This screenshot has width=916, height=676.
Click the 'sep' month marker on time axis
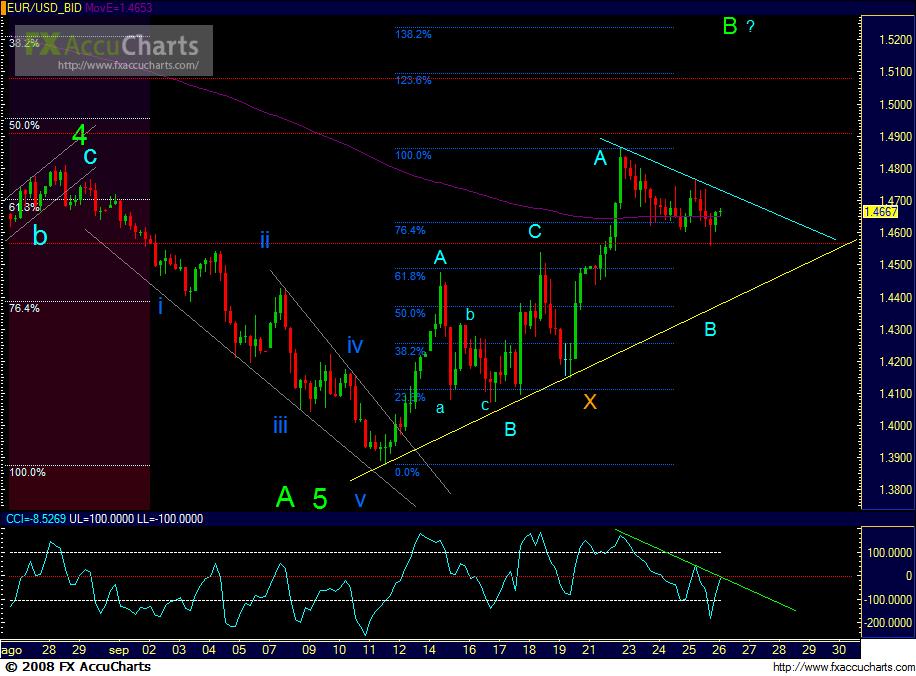(x=119, y=649)
